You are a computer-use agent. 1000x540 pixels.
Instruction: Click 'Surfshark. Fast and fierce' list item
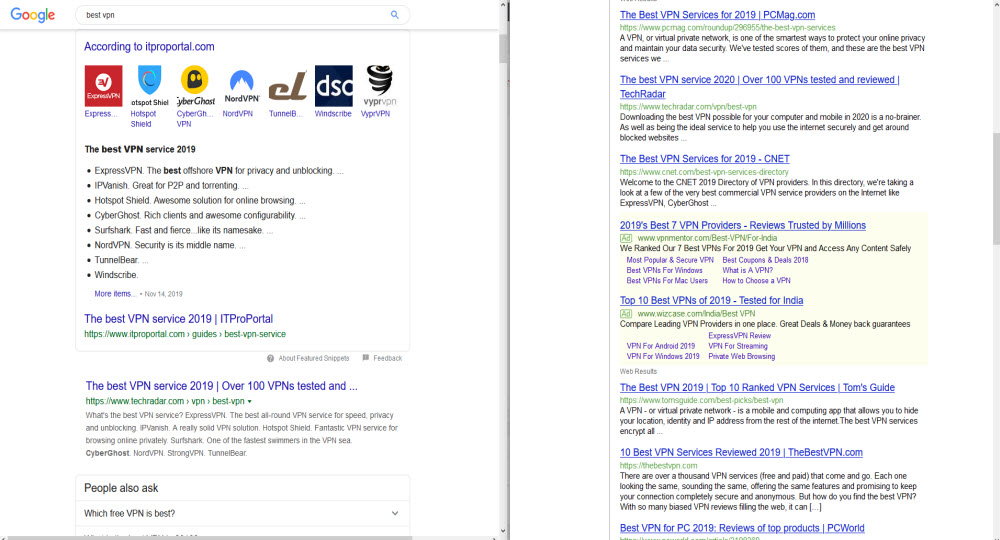(184, 230)
